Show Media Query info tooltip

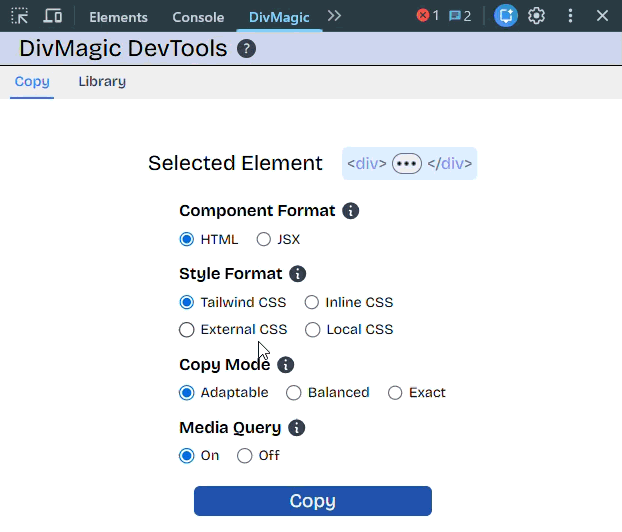(297, 428)
